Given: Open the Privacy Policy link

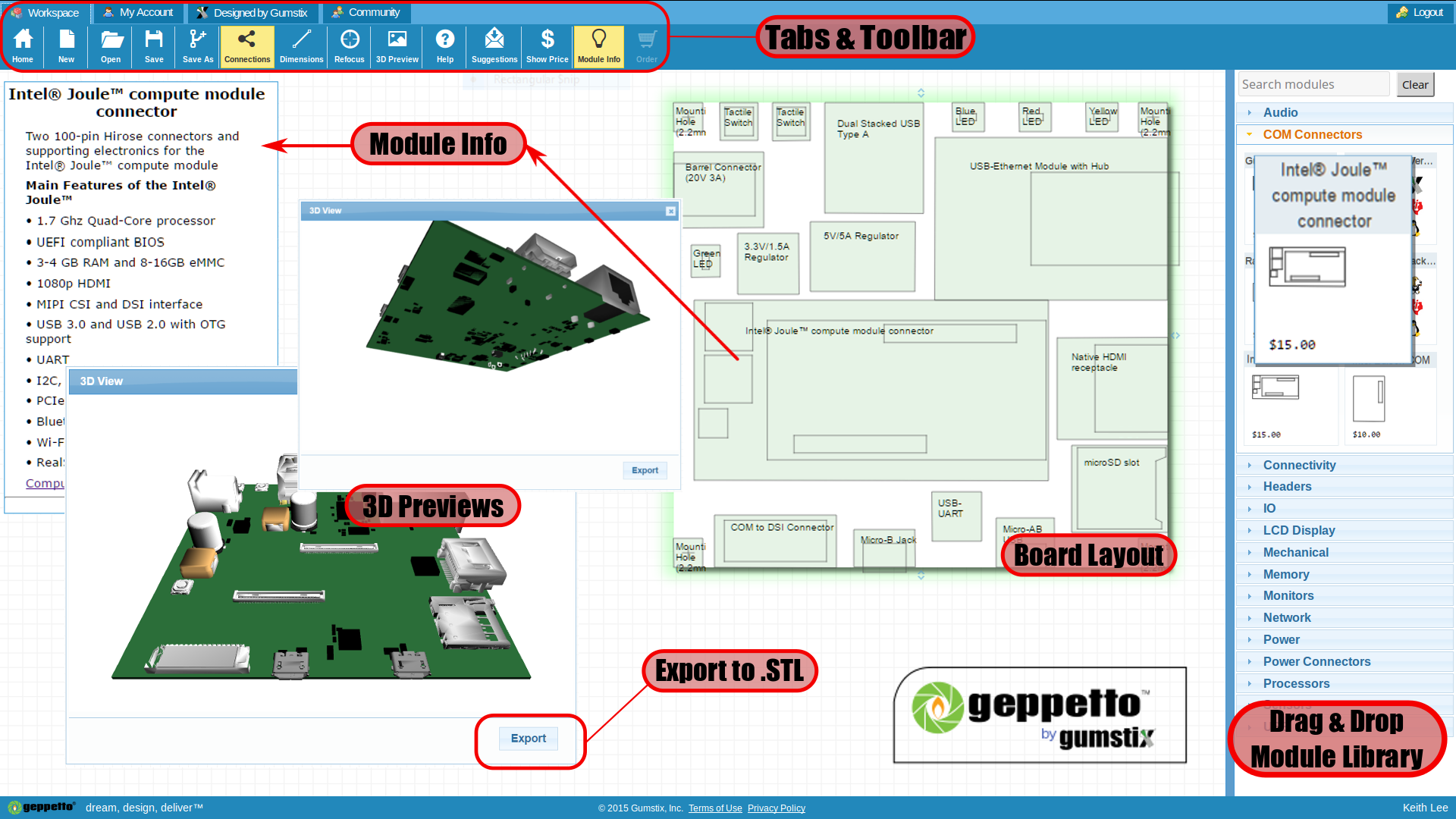Looking at the screenshot, I should click(777, 808).
